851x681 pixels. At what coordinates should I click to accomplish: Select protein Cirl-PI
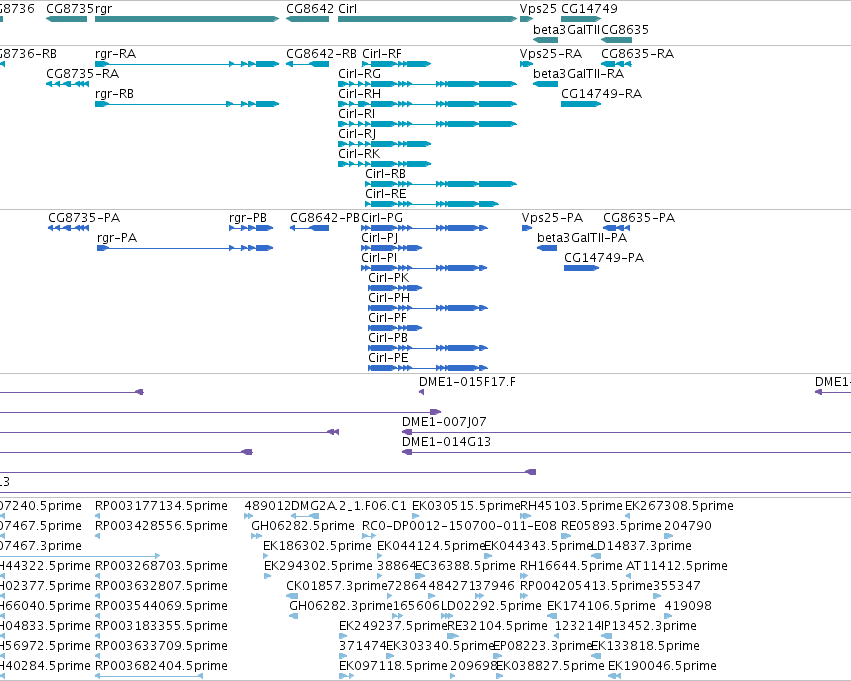coord(424,268)
